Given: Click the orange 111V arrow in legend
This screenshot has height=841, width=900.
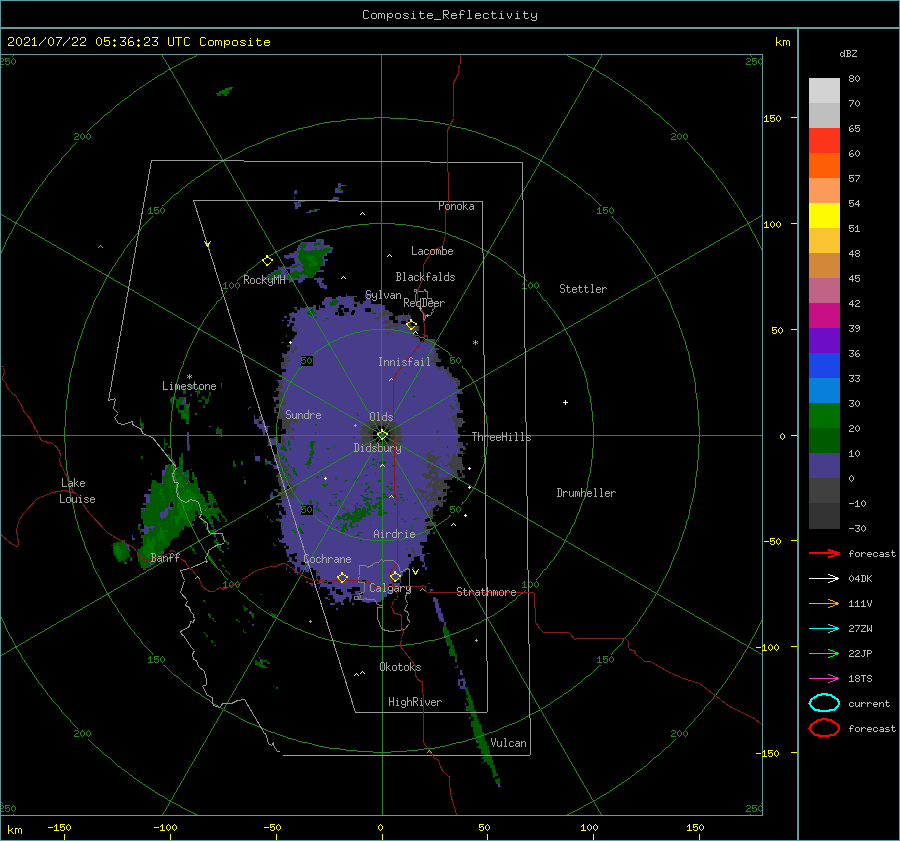Looking at the screenshot, I should click(824, 603).
